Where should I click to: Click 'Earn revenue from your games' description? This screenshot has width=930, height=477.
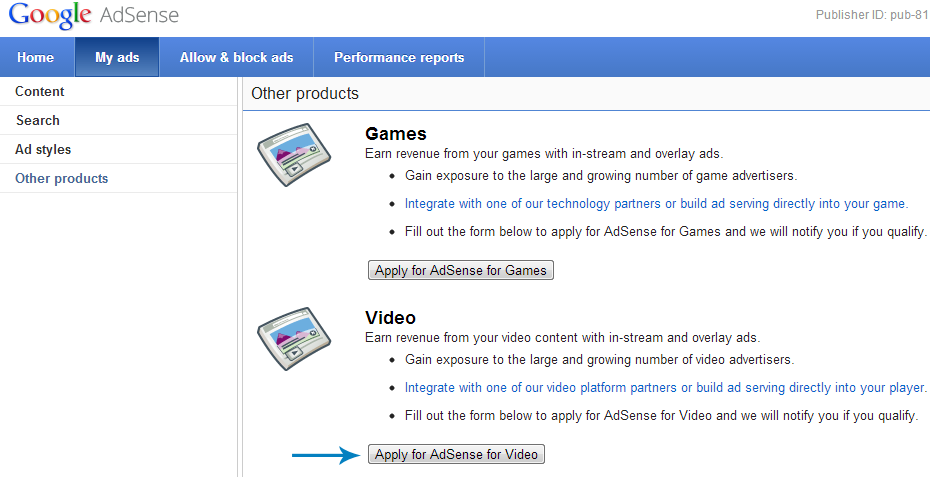pos(544,154)
